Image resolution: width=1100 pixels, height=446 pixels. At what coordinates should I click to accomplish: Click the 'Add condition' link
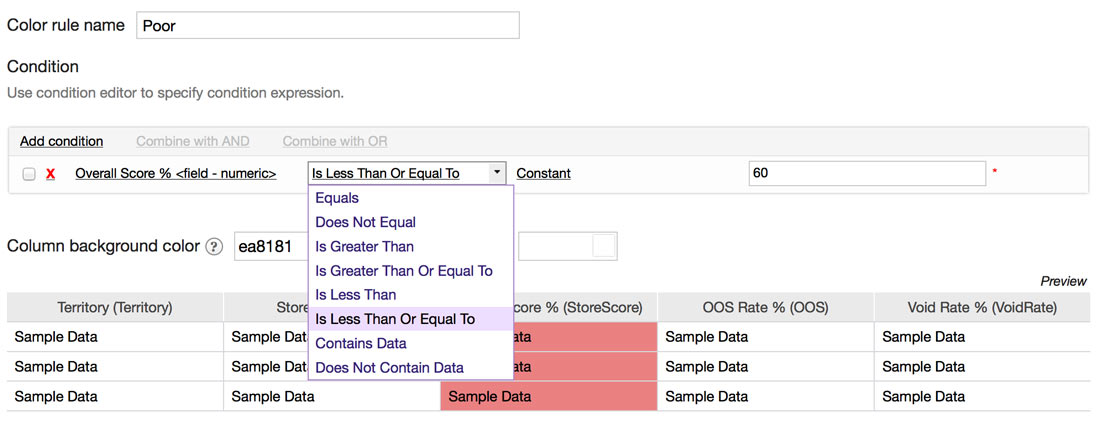click(61, 141)
